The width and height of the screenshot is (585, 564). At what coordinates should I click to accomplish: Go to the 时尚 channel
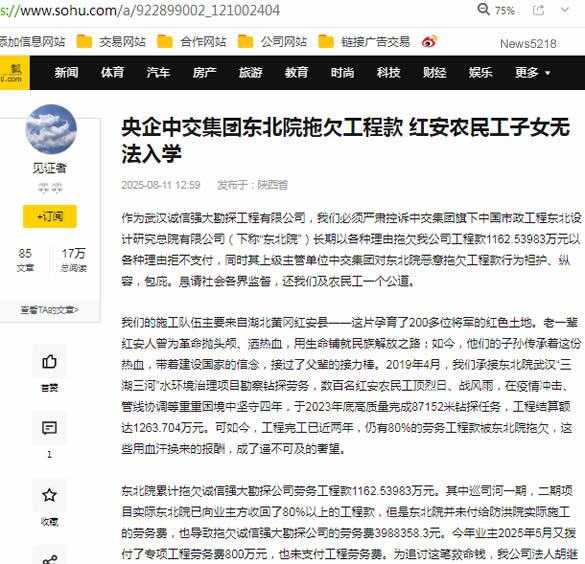[342, 72]
